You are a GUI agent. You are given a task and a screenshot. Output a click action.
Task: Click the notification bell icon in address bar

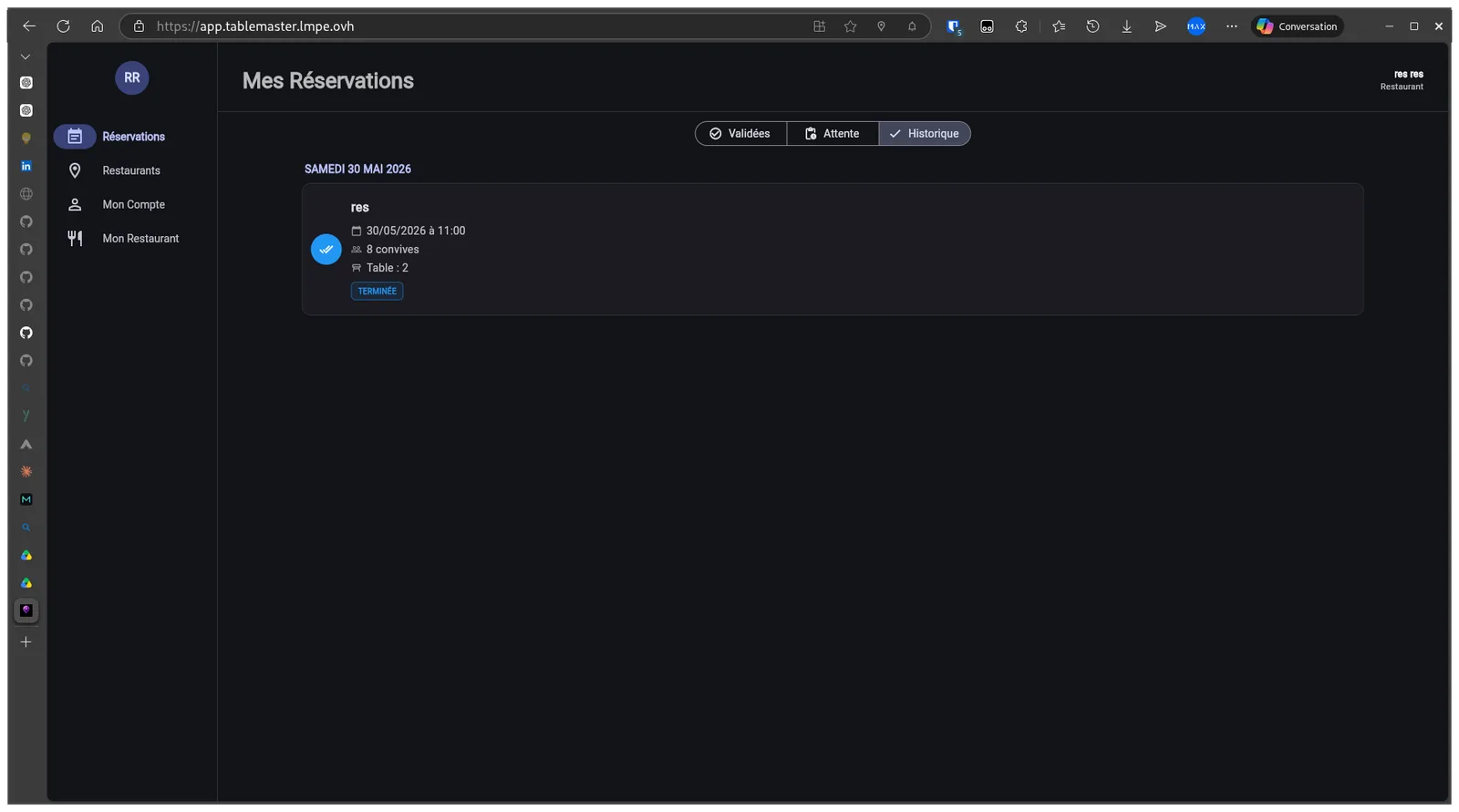point(912,26)
